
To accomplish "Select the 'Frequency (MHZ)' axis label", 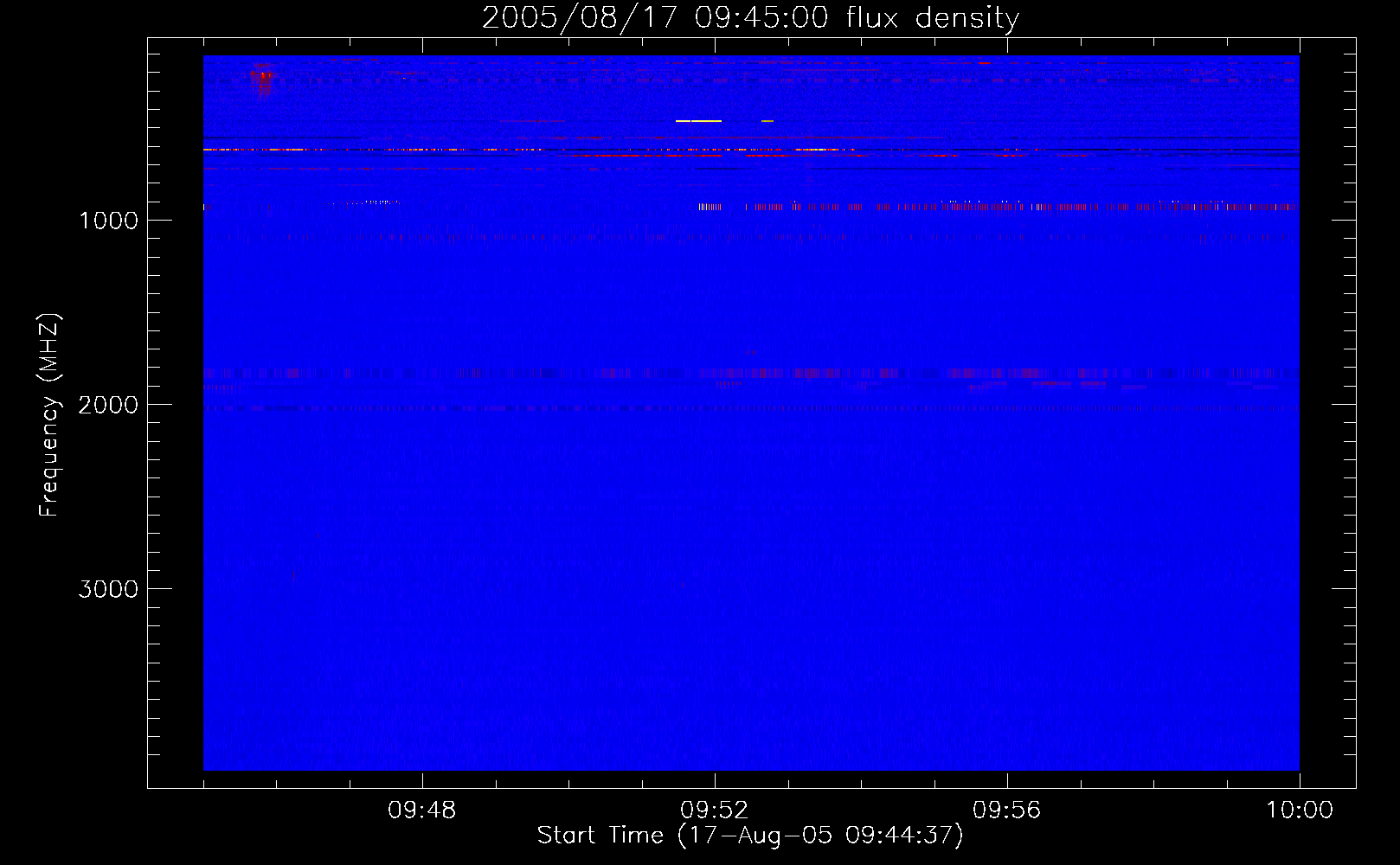I will (x=49, y=415).
